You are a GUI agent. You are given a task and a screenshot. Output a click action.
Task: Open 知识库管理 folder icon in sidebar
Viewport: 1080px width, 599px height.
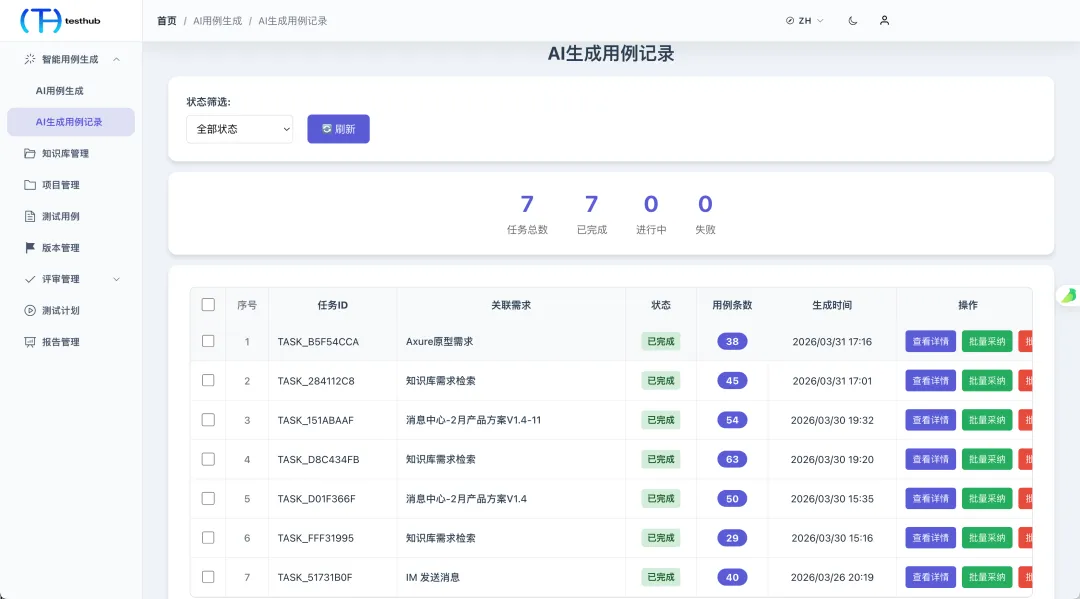coord(30,154)
